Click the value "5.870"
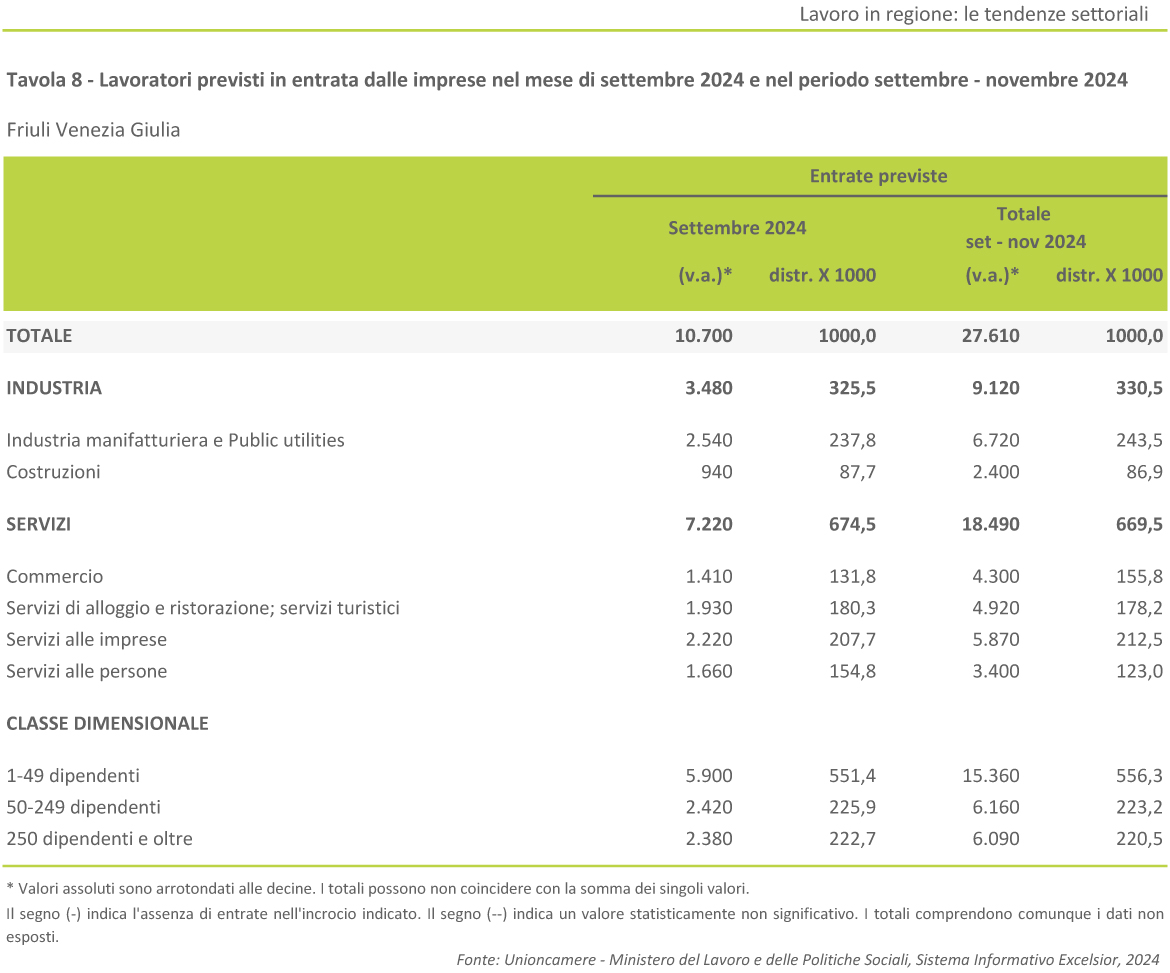The width and height of the screenshot is (1170, 973). point(995,639)
